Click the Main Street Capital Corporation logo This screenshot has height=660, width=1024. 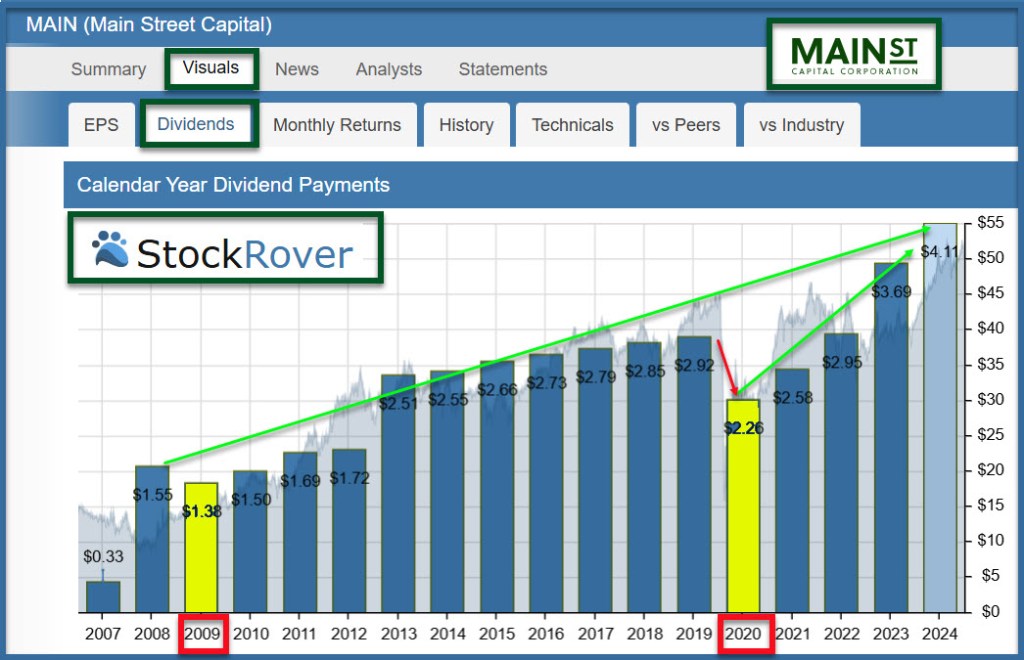[x=853, y=54]
